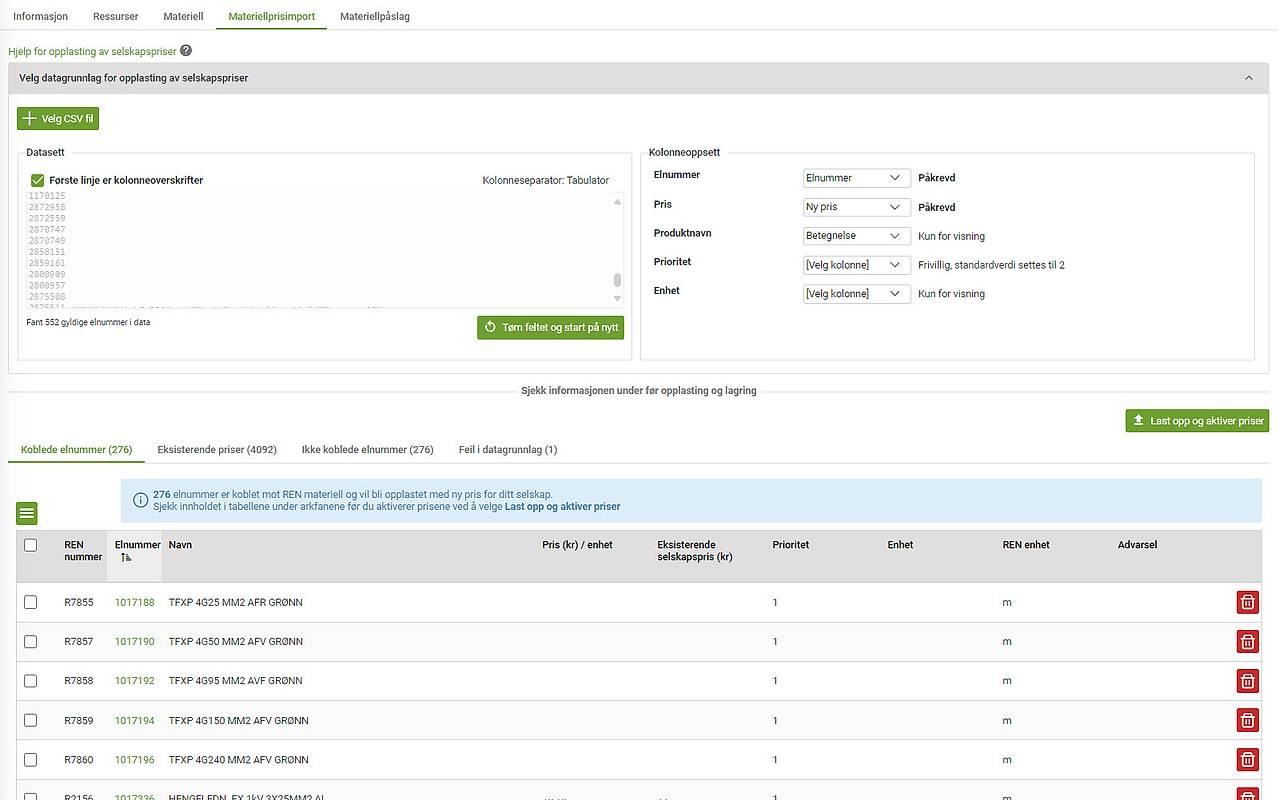
Task: Click the dataset textarea scrollbar thumb
Action: [x=617, y=279]
